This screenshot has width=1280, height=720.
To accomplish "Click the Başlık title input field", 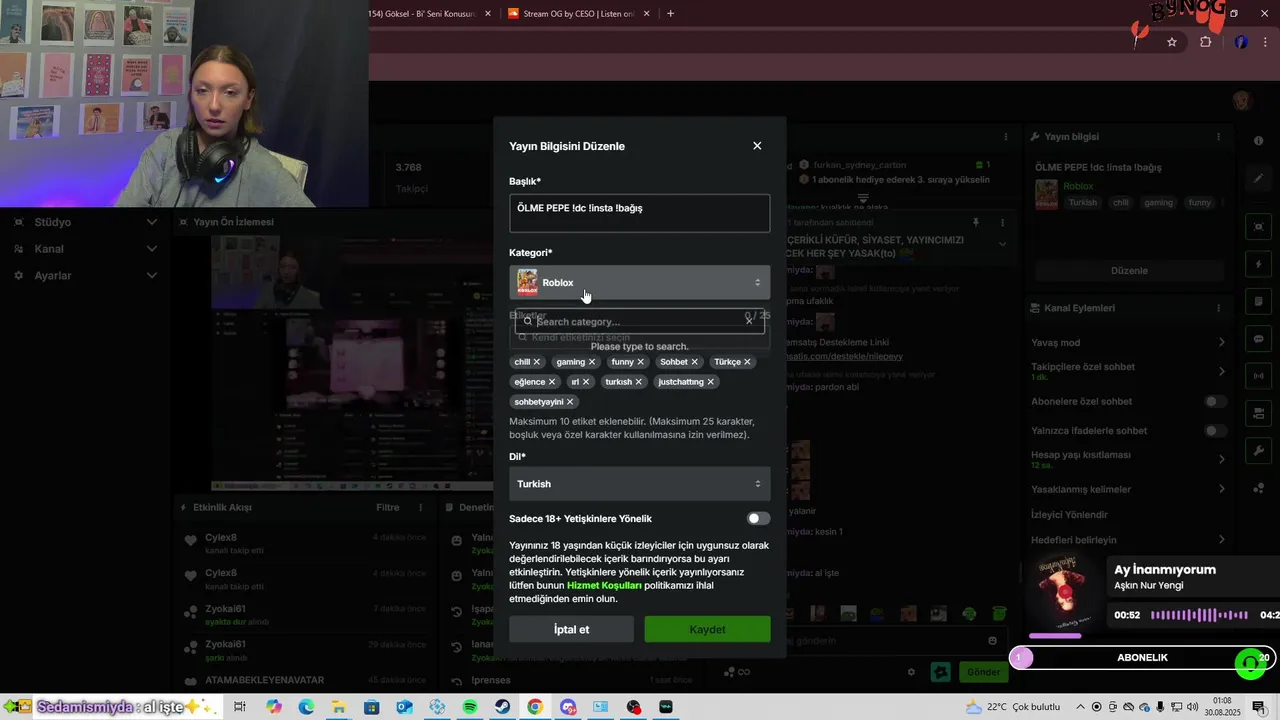I will [639, 213].
